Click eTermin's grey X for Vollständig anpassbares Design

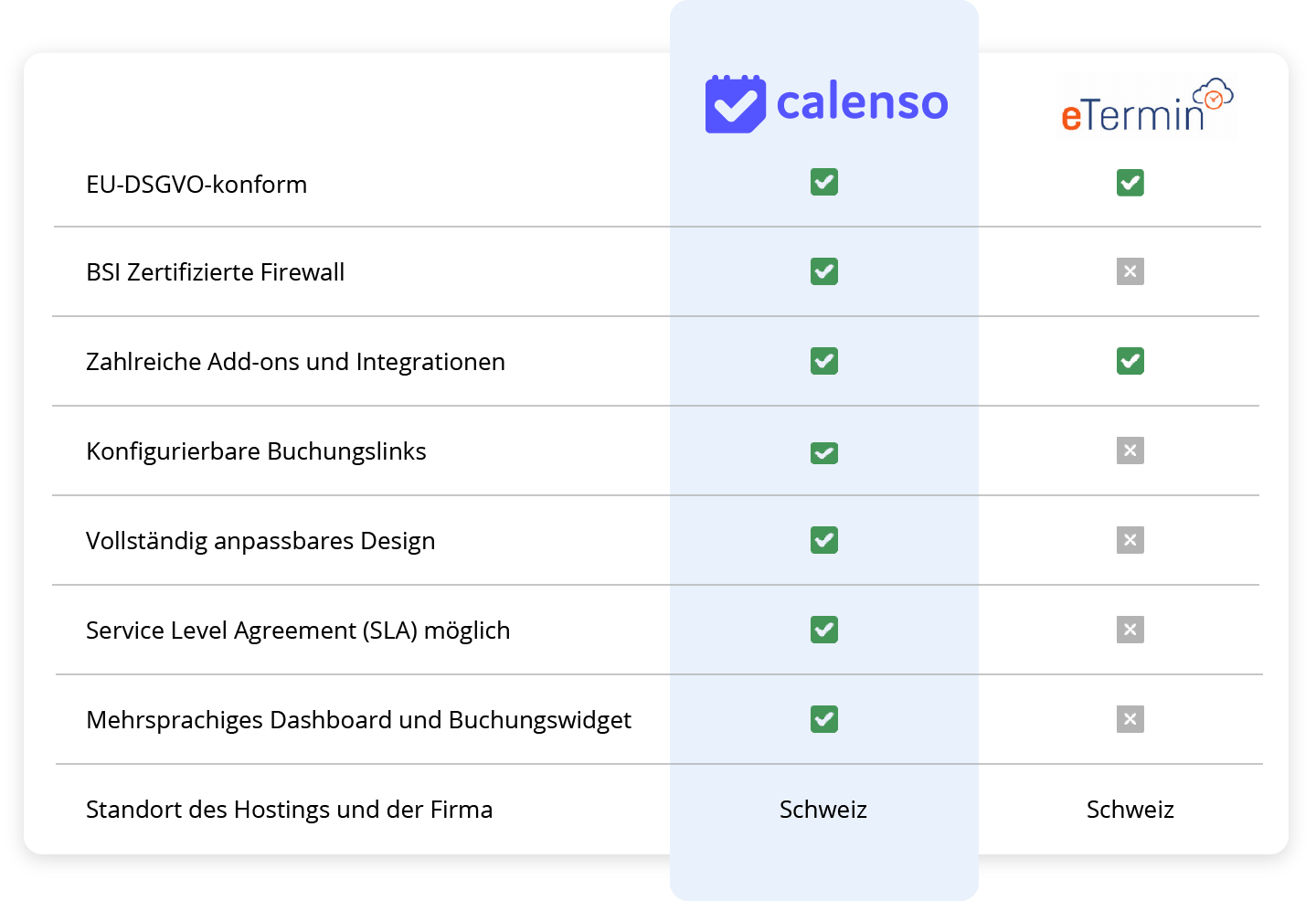tap(1130, 540)
